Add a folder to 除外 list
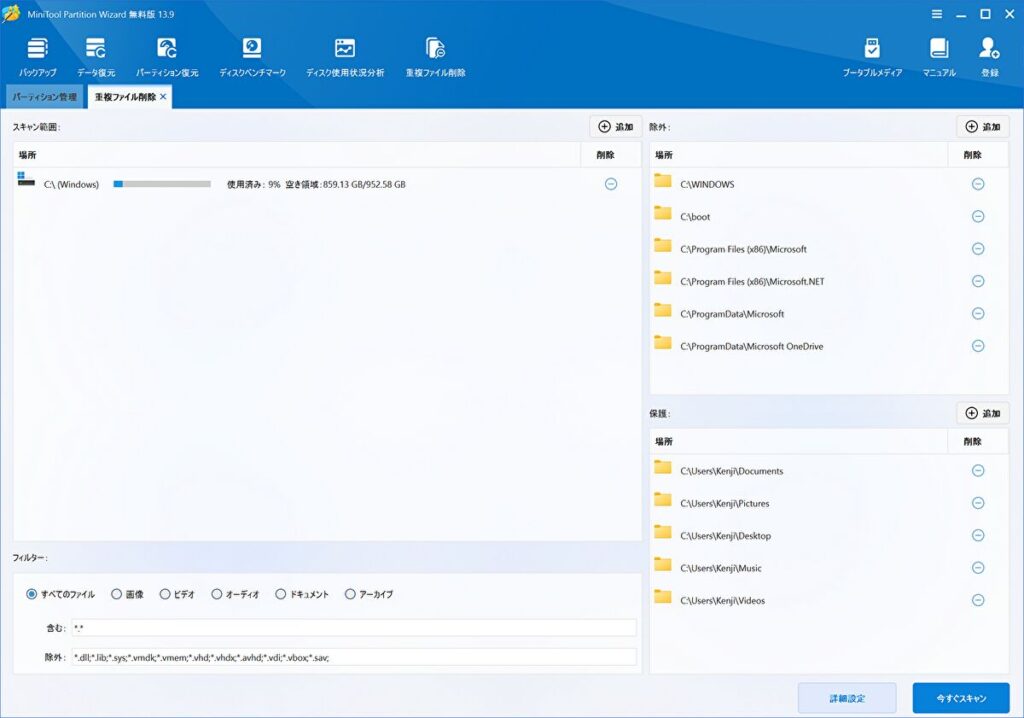This screenshot has height=718, width=1024. (x=983, y=127)
